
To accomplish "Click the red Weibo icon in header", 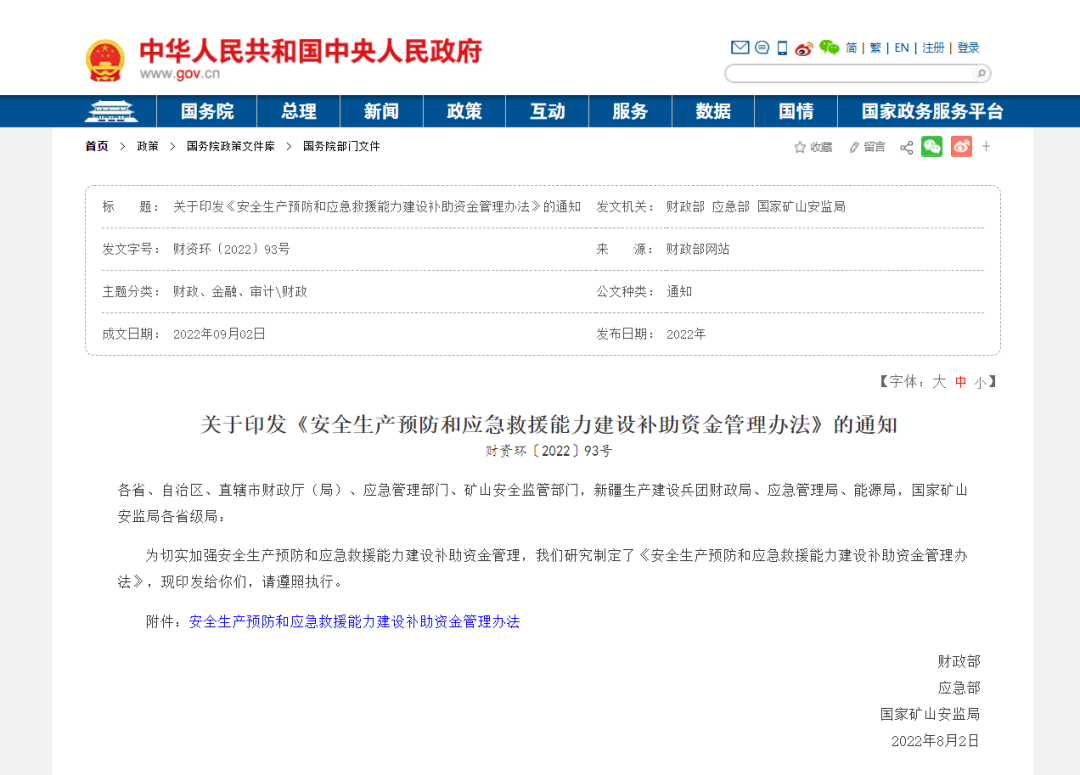I will coord(805,48).
